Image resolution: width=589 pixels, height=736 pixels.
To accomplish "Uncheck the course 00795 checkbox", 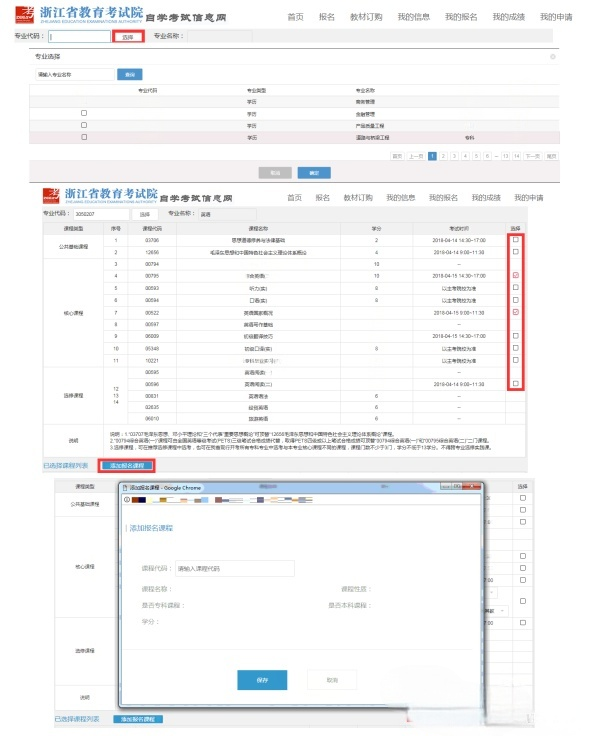I will [516, 276].
